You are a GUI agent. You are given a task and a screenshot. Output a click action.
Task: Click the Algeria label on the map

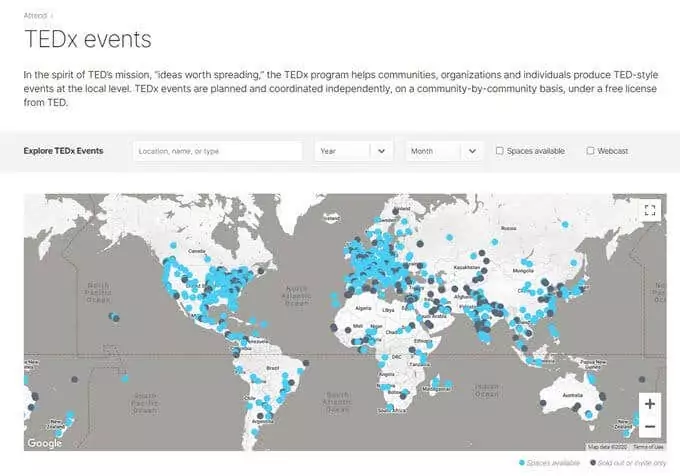coord(363,308)
